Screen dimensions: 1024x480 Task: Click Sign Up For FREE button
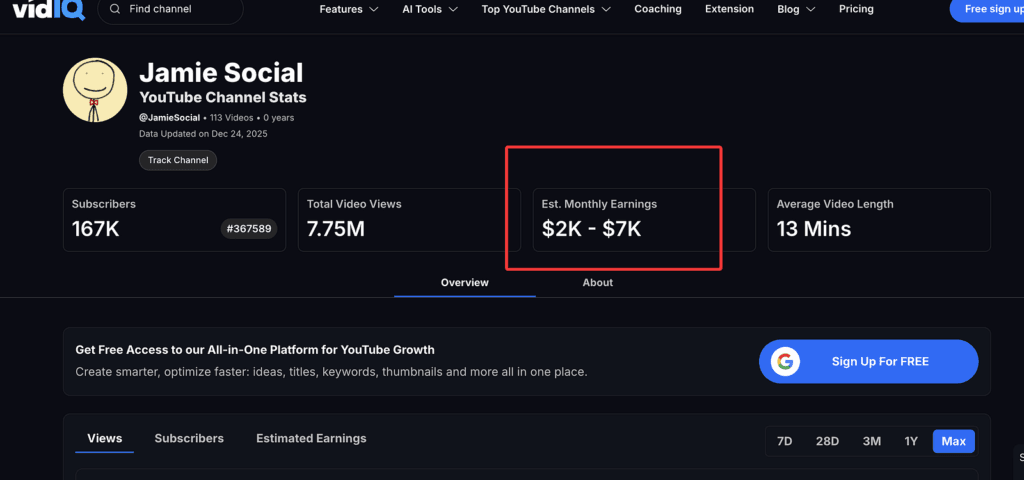tap(868, 362)
